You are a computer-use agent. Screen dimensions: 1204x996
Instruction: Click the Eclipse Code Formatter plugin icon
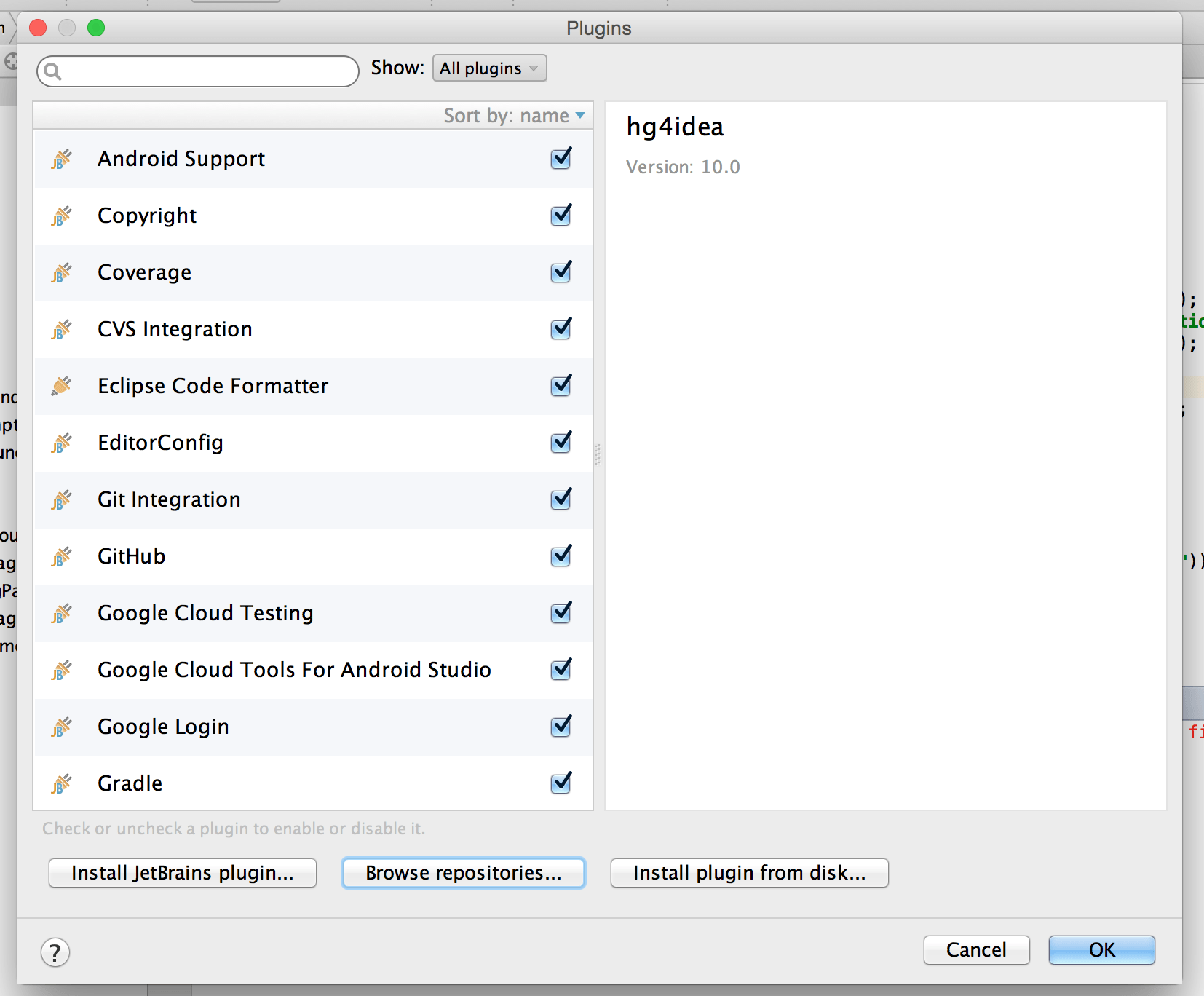pyautogui.click(x=62, y=386)
